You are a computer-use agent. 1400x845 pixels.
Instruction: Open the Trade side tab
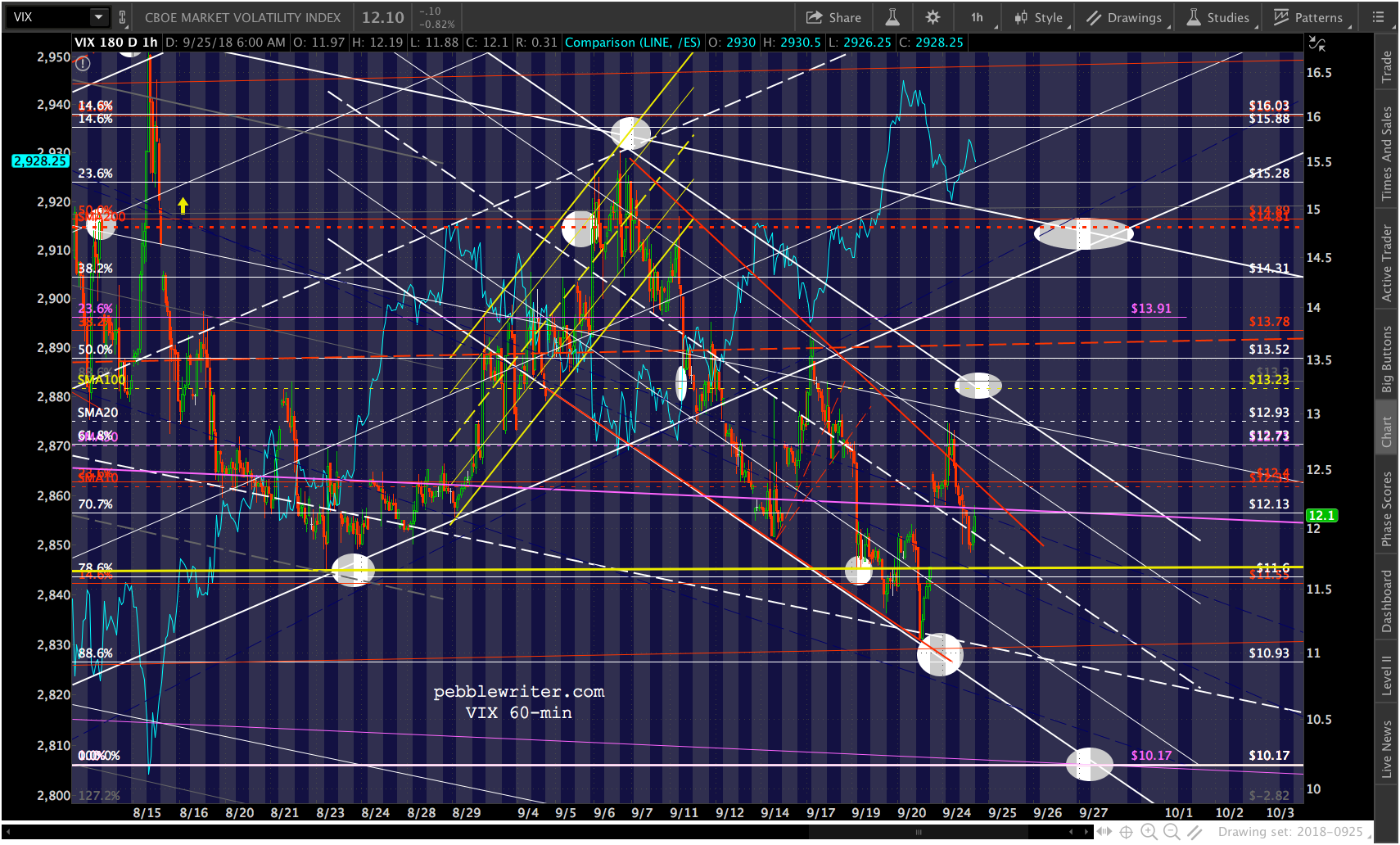pyautogui.click(x=1386, y=67)
